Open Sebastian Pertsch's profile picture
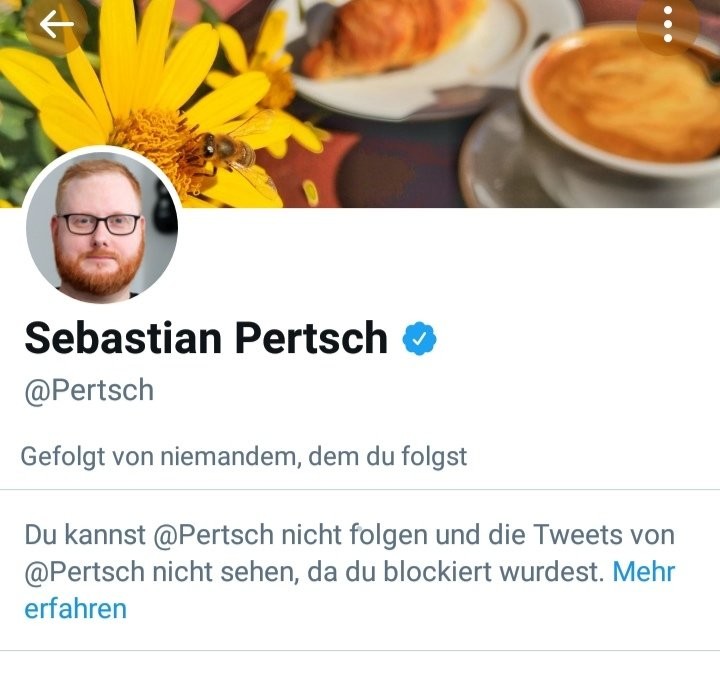Viewport: 720px width, 686px height. (x=100, y=227)
